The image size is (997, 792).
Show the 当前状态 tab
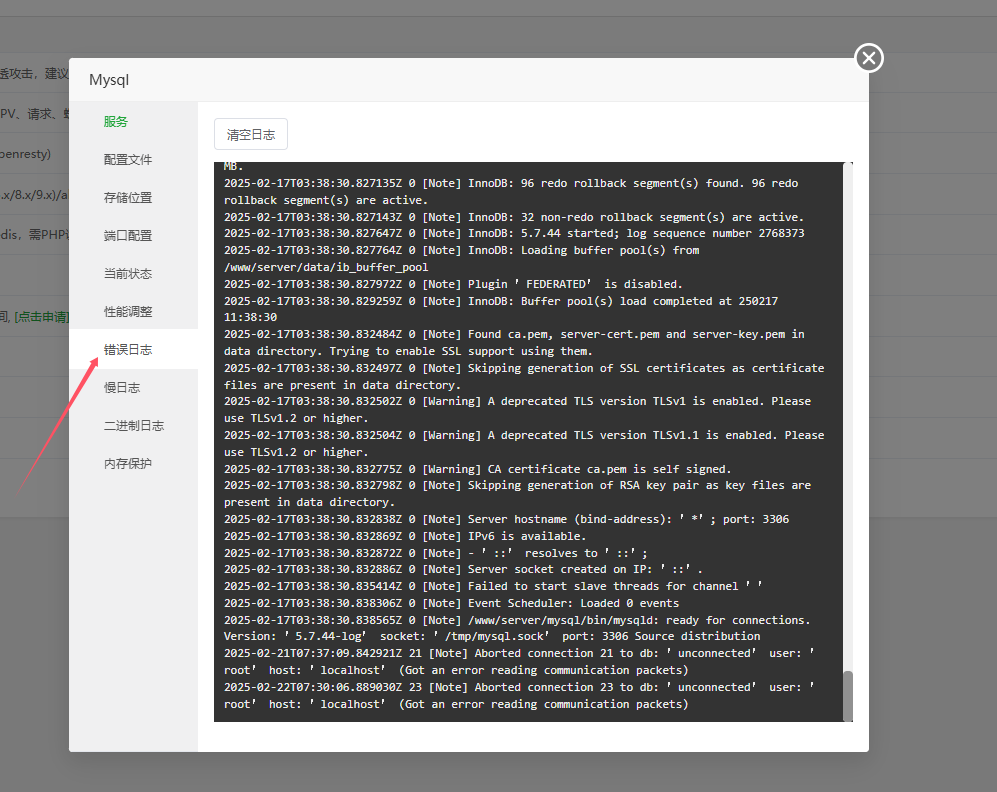[x=128, y=274]
